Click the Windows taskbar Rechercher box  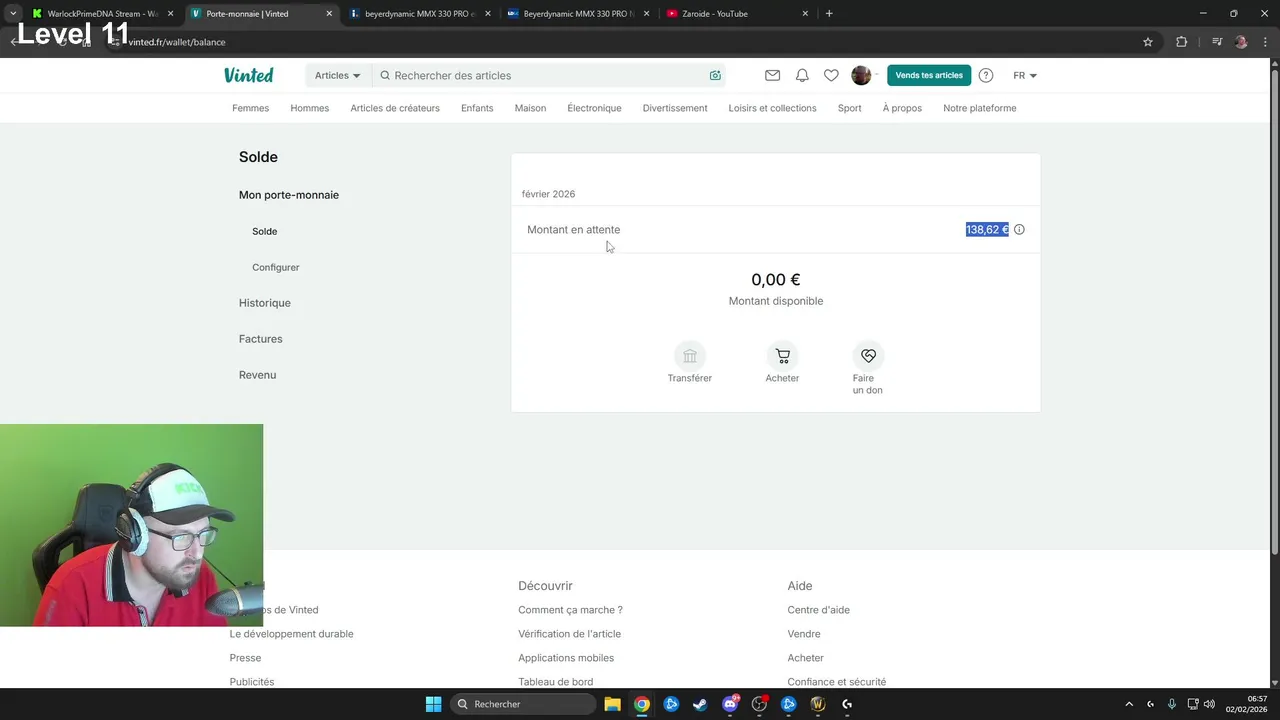(x=522, y=704)
